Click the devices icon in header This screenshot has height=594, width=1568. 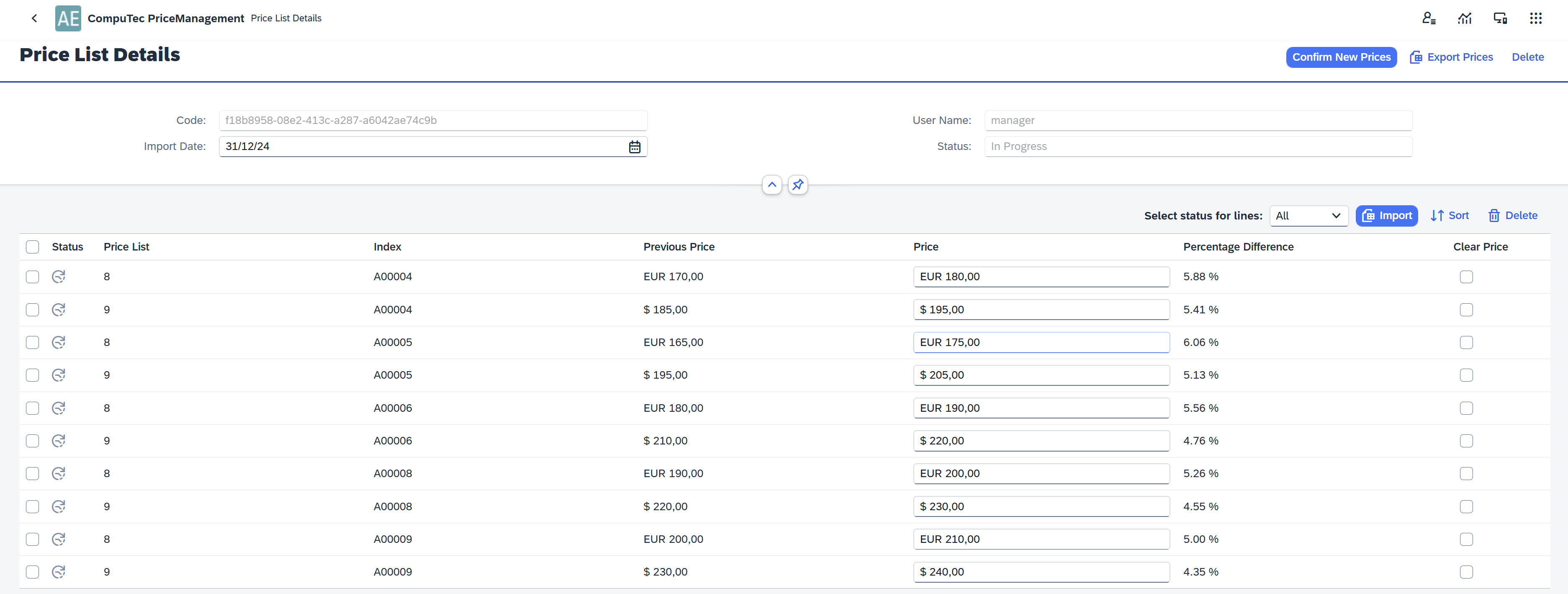1500,18
